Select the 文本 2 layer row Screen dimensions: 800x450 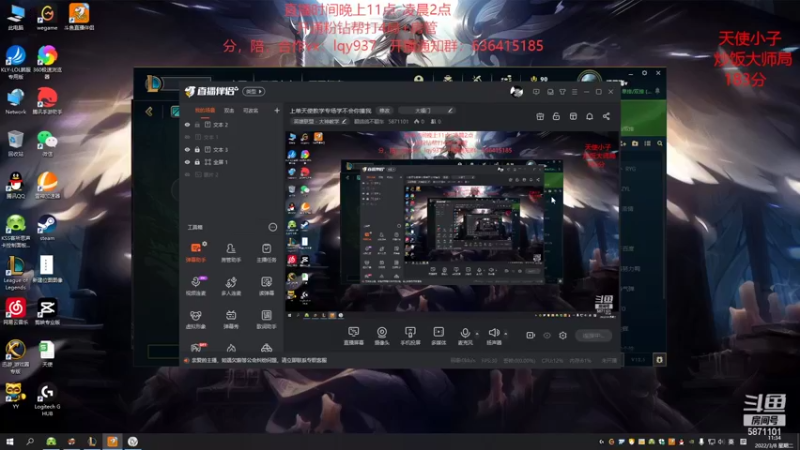231,124
